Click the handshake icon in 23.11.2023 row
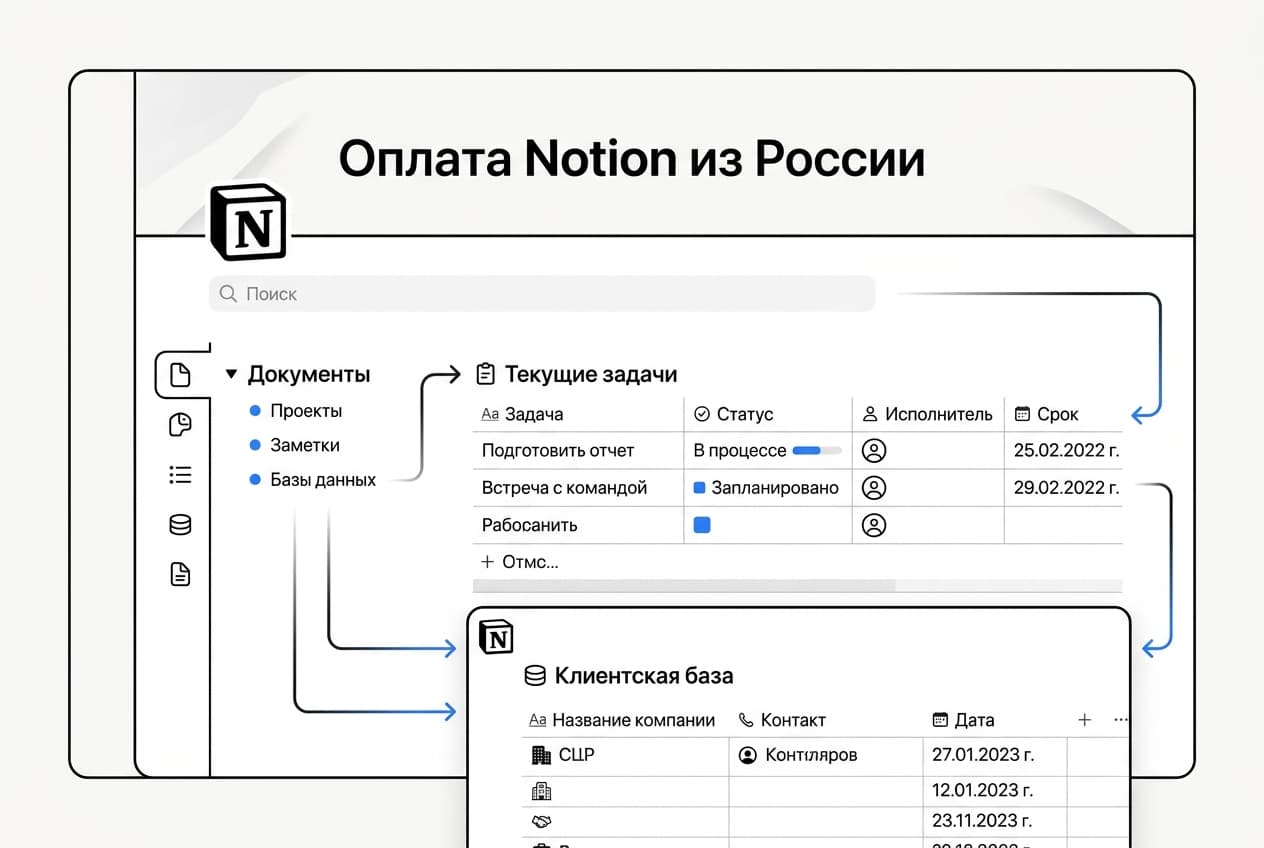The image size is (1264, 848). 541,821
